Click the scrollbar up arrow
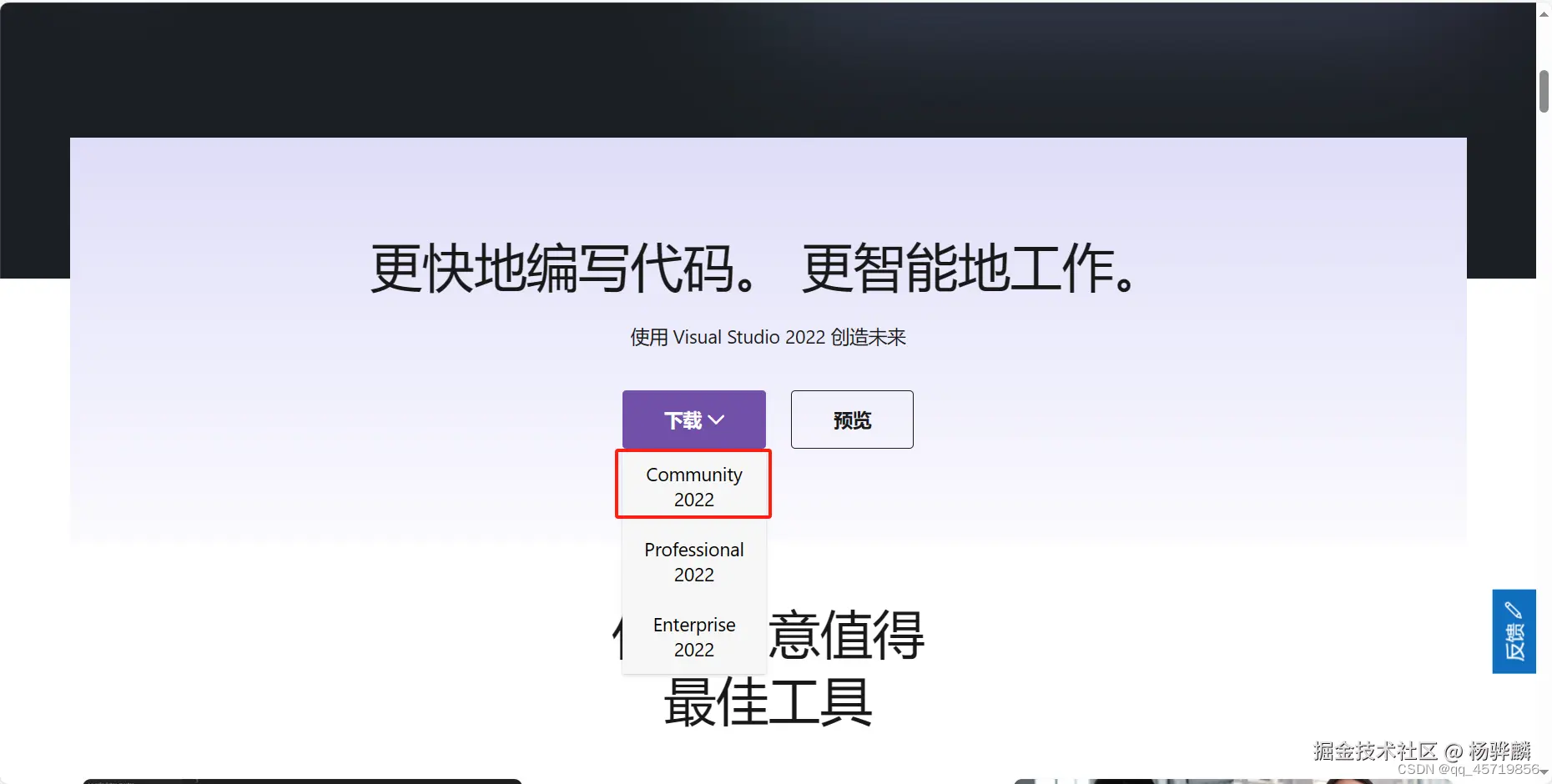This screenshot has height=784, width=1552. (x=1543, y=13)
